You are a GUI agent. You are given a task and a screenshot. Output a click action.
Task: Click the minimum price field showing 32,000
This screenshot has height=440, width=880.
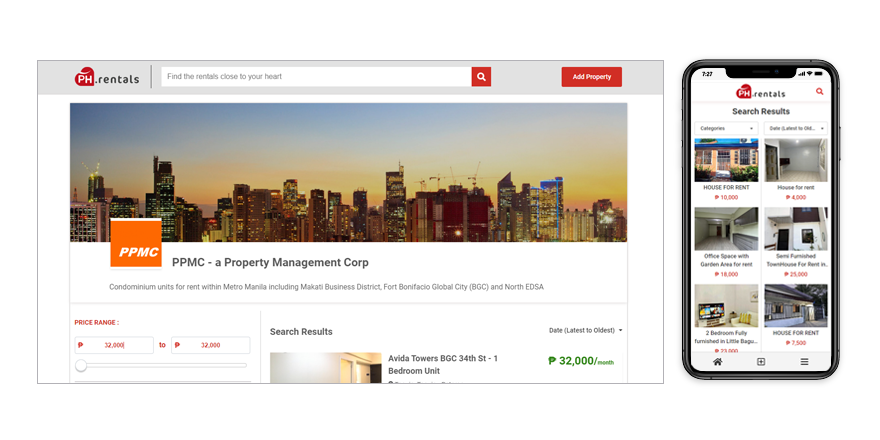tap(114, 345)
